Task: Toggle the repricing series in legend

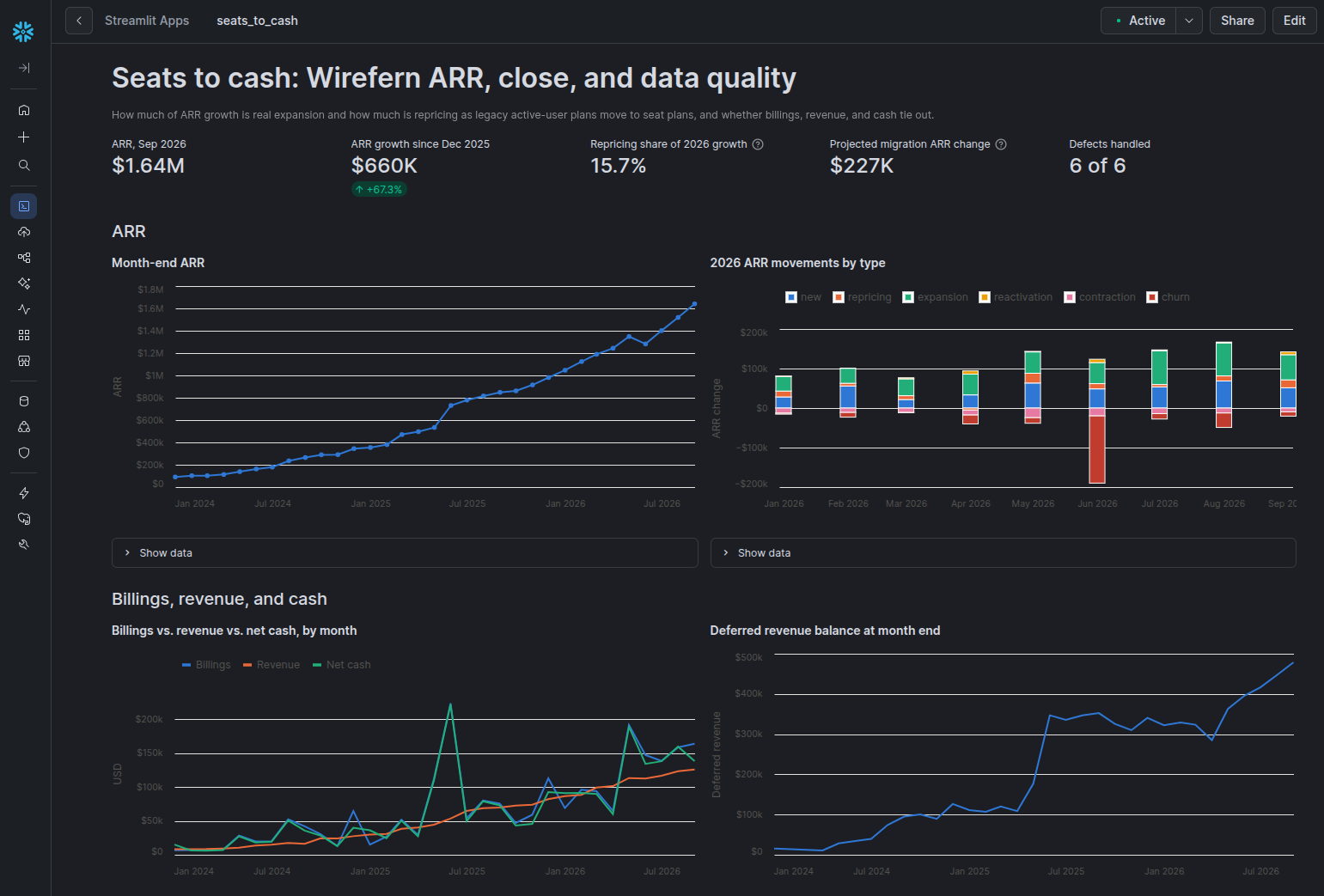Action: (862, 297)
